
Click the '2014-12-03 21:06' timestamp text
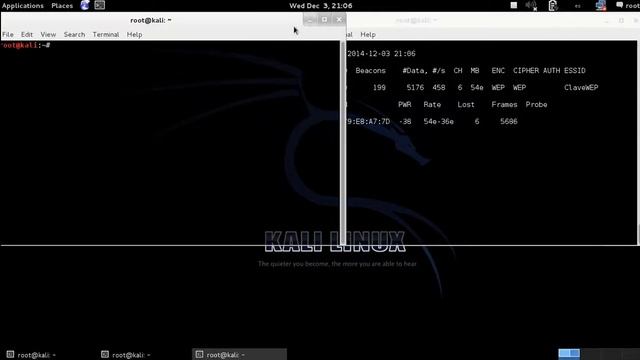point(381,53)
